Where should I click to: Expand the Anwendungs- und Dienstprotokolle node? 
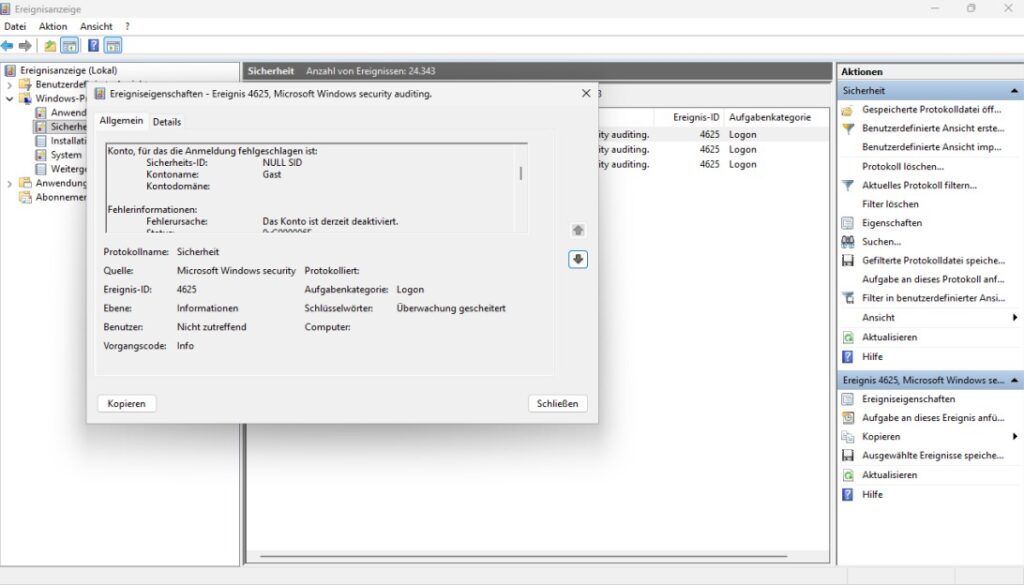[10, 183]
